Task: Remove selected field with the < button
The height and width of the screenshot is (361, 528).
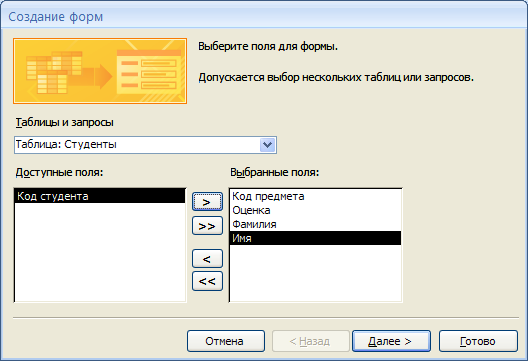Action: [x=207, y=259]
